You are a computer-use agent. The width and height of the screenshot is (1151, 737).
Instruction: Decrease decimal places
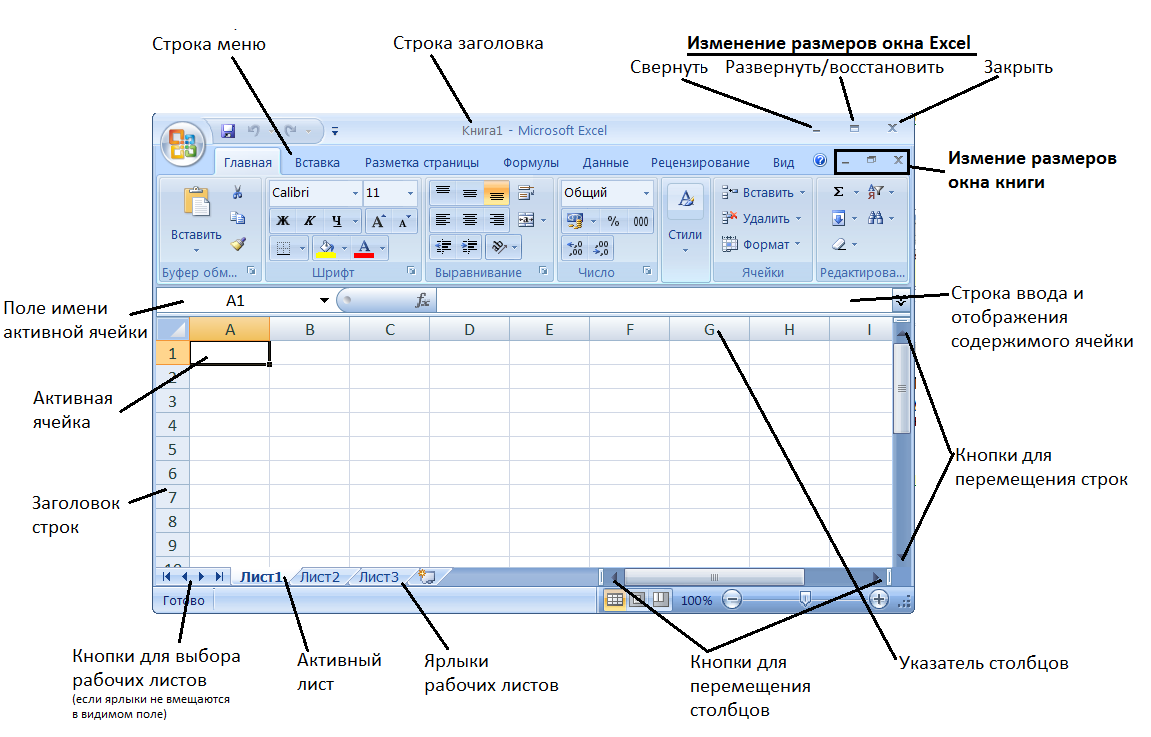click(x=601, y=248)
